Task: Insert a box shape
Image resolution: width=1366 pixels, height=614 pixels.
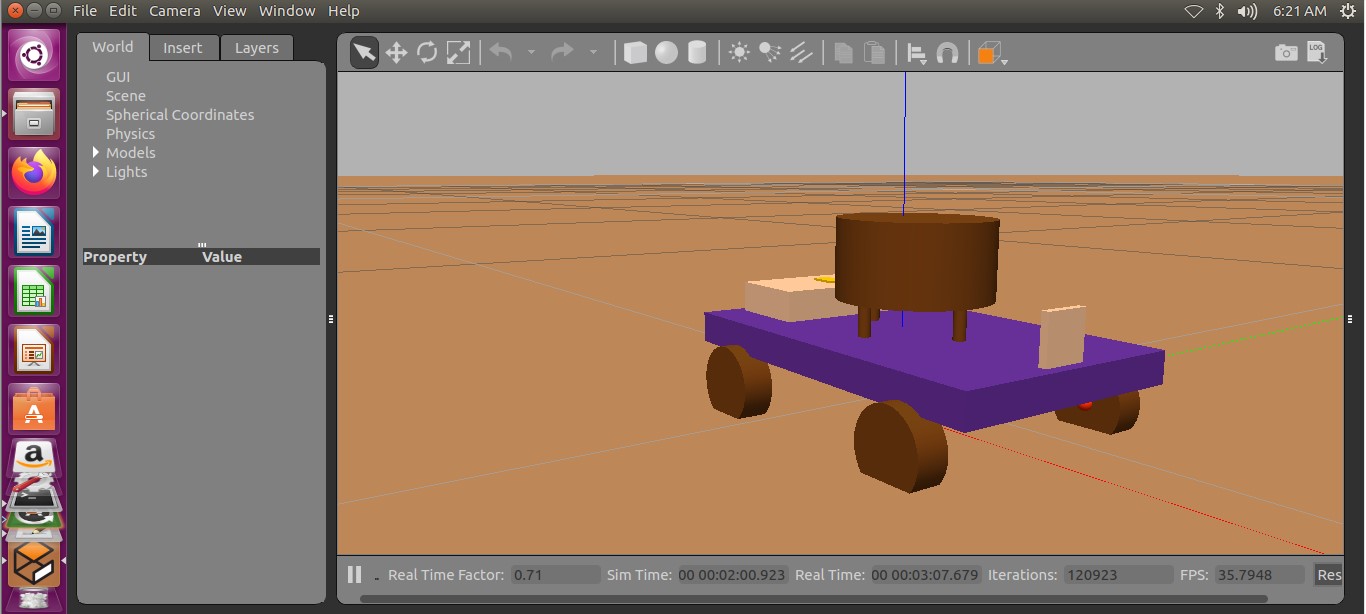Action: pyautogui.click(x=635, y=53)
